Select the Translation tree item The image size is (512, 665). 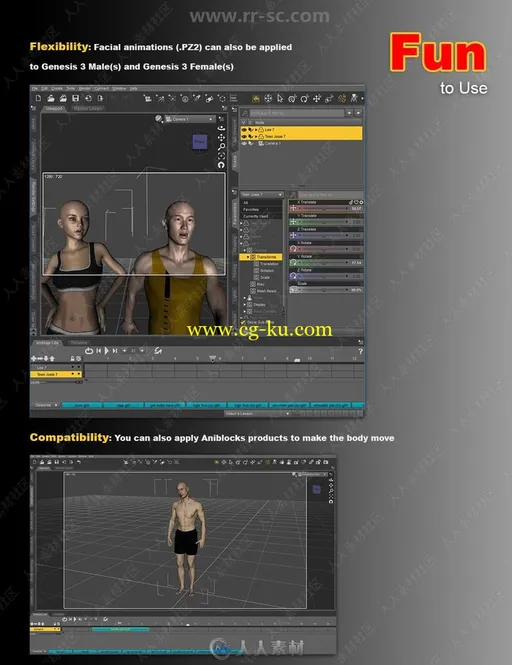269,264
